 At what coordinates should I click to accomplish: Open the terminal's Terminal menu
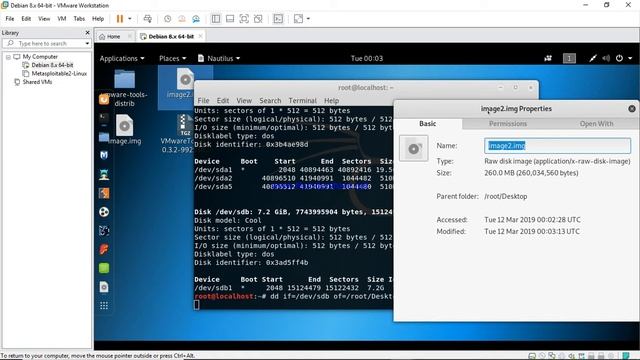click(x=302, y=100)
